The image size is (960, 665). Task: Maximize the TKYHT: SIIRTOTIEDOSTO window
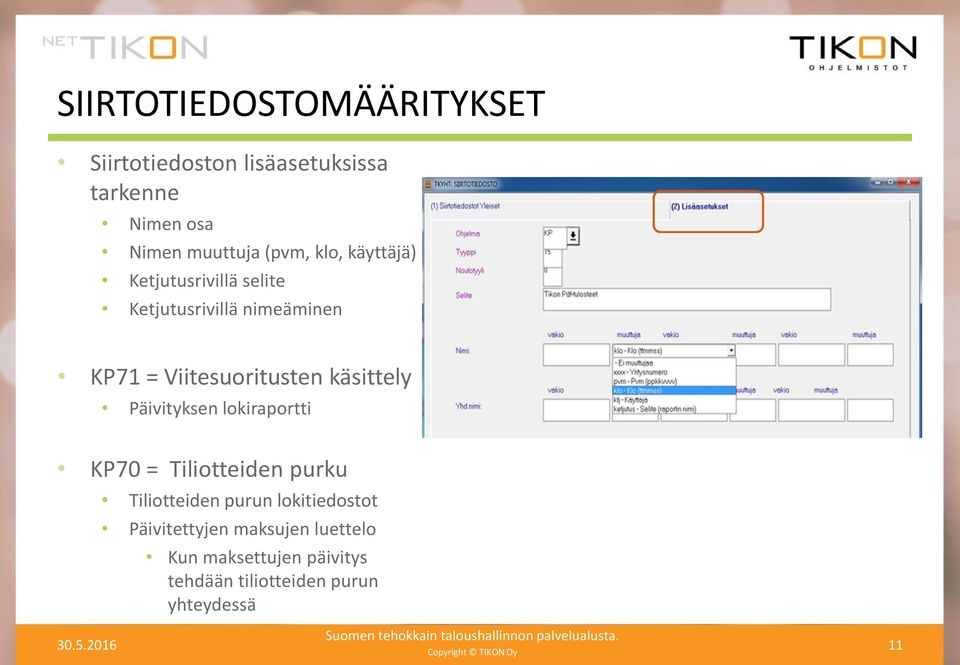point(891,182)
